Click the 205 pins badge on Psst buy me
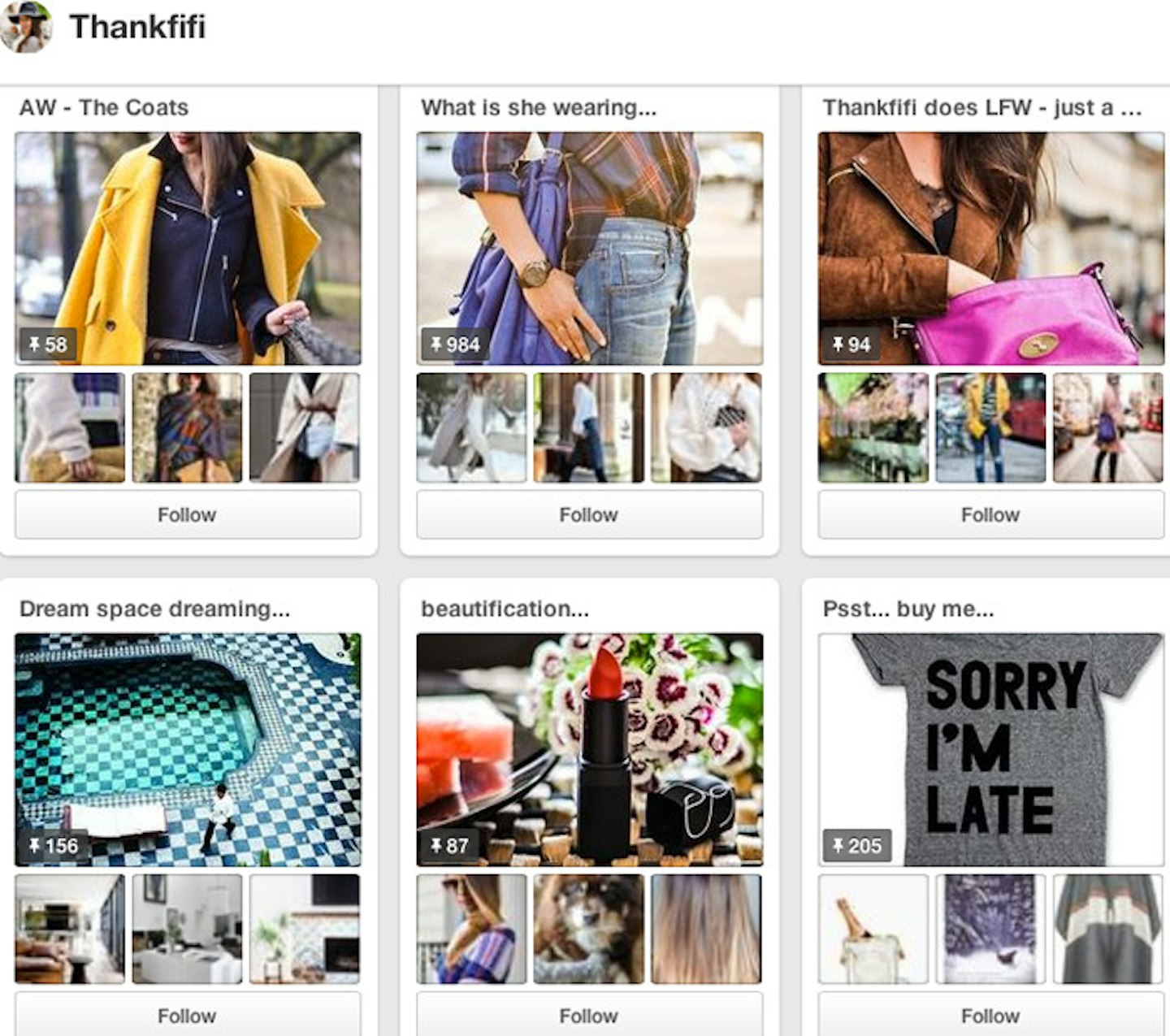This screenshot has width=1170, height=1036. [x=857, y=846]
